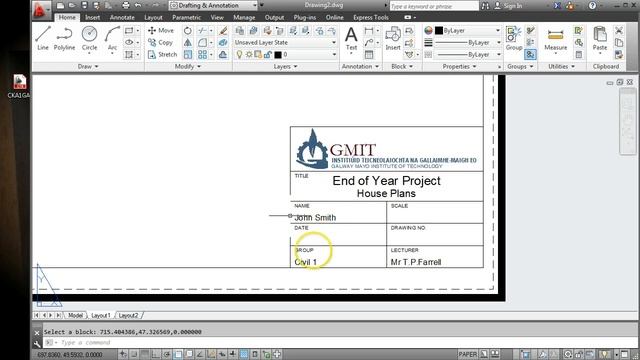
Task: Click the Table icon in Annotation panel
Action: [369, 54]
